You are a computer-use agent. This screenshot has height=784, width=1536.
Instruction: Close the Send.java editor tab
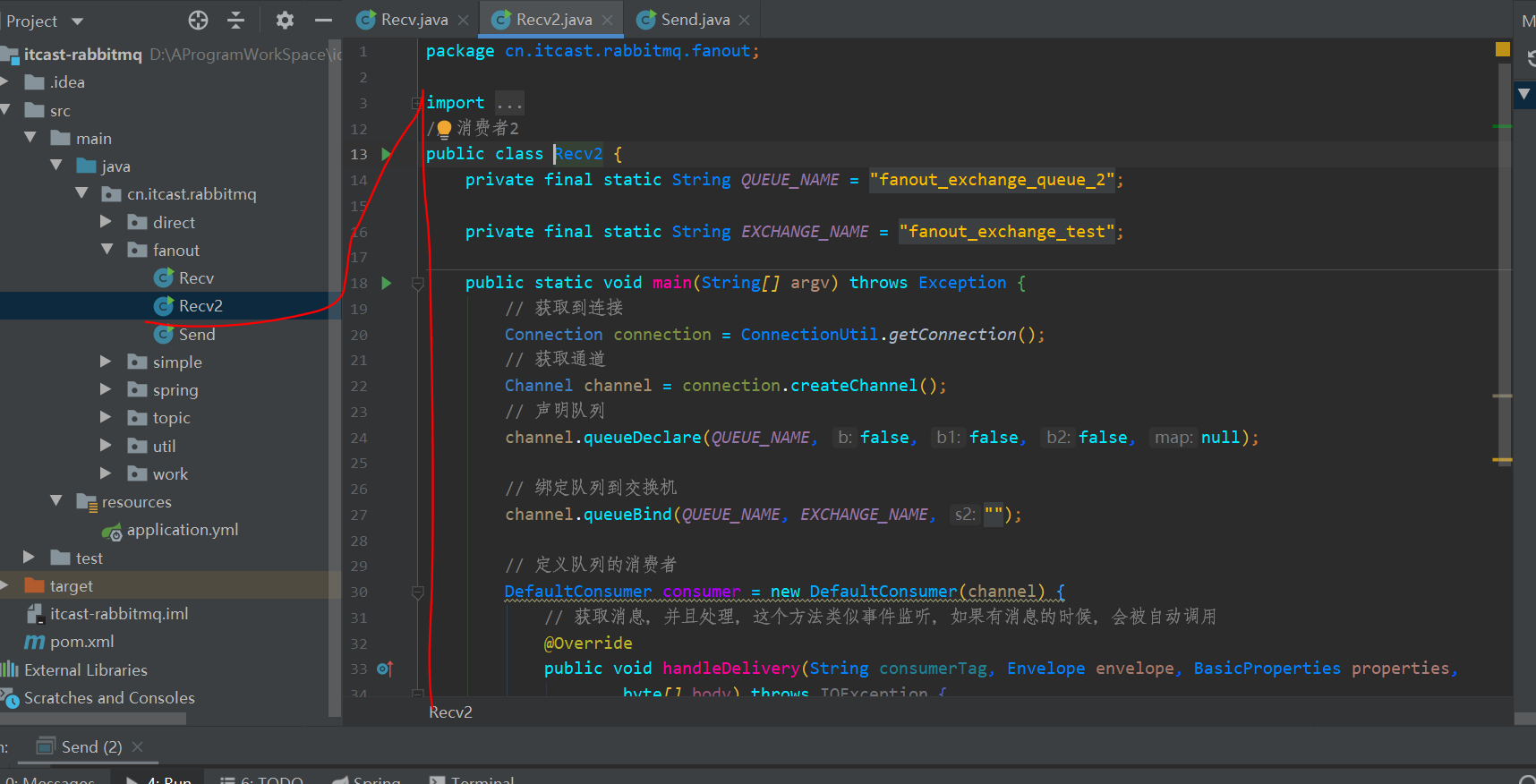(x=745, y=20)
